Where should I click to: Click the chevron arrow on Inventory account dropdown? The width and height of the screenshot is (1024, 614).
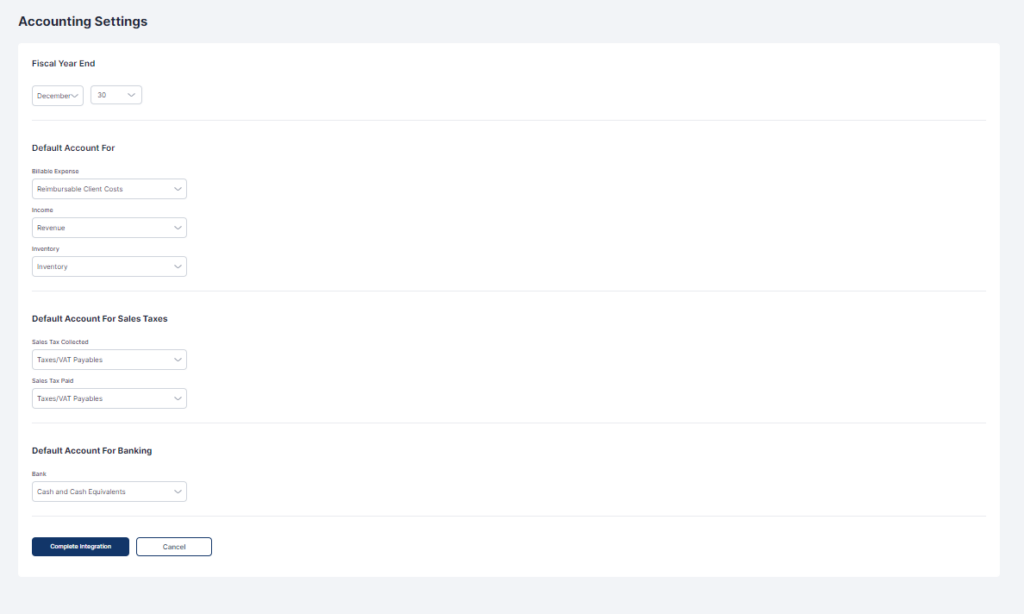point(177,267)
